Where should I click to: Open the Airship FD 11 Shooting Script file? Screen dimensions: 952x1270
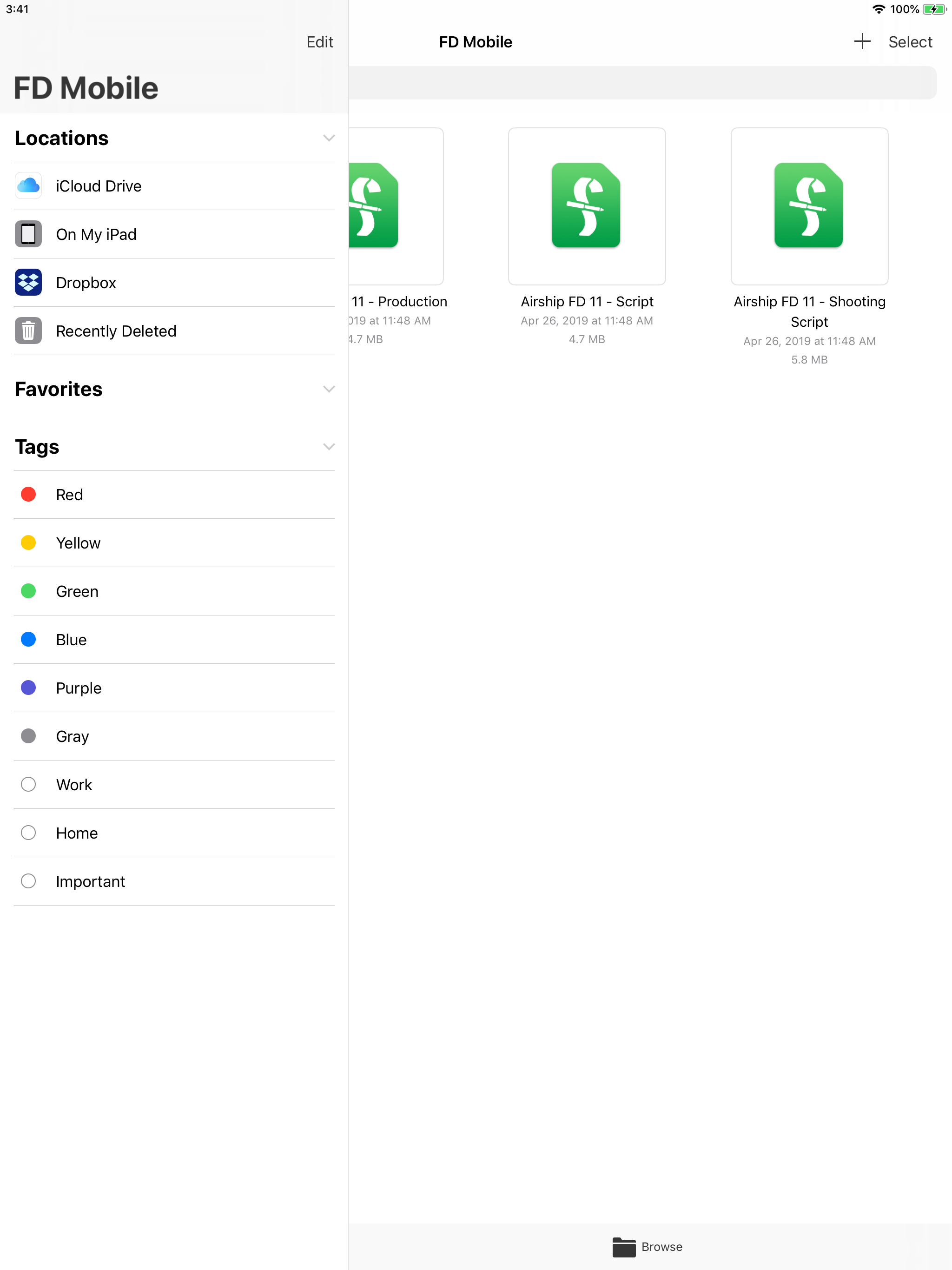pos(809,206)
